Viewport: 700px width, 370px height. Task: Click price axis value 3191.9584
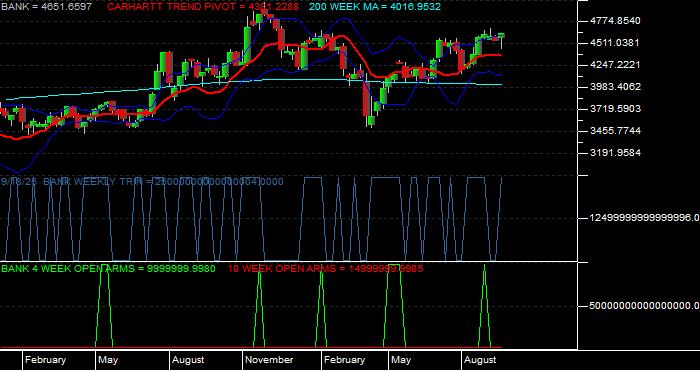pyautogui.click(x=615, y=153)
